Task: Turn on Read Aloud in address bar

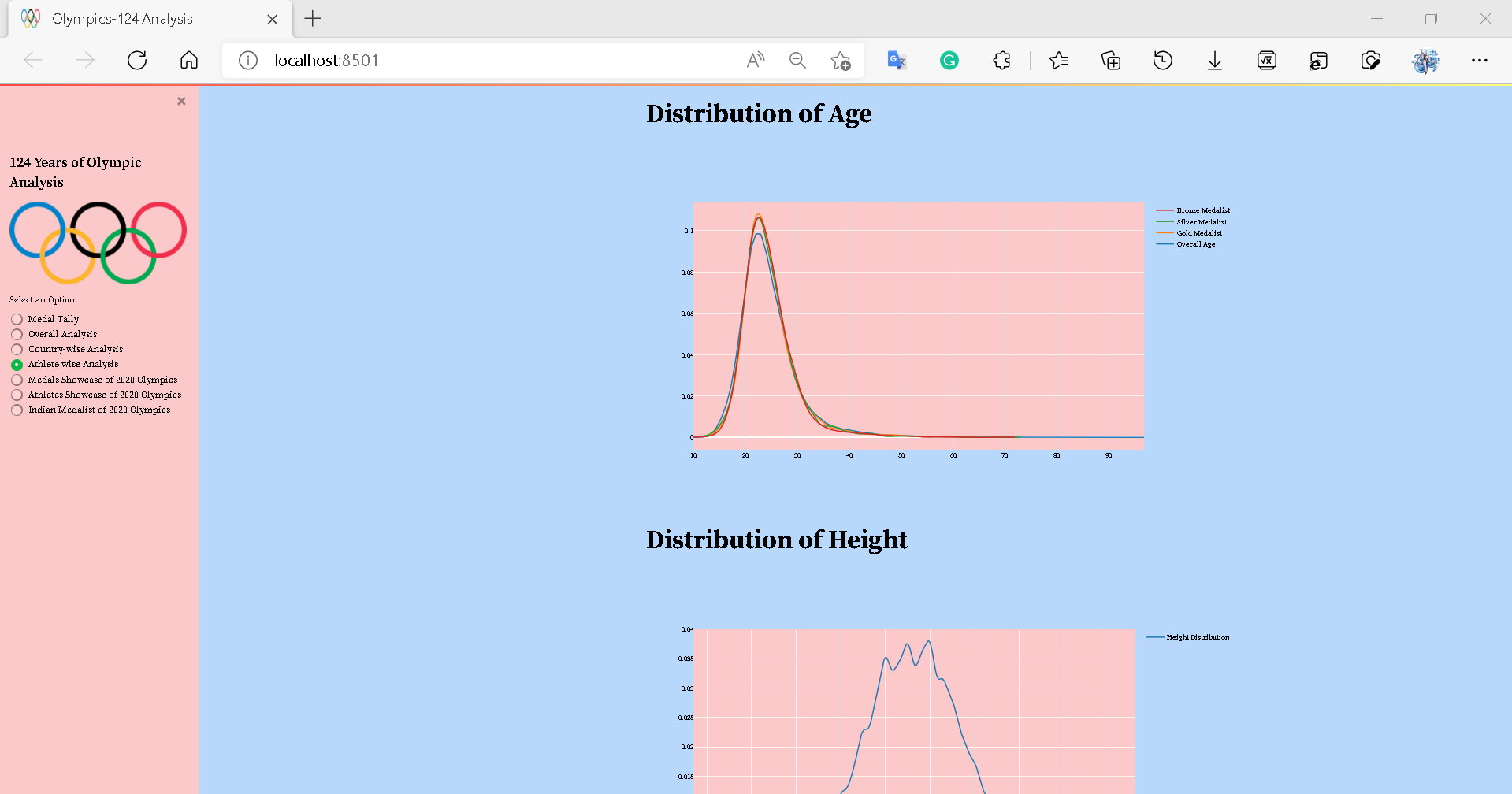Action: click(756, 60)
